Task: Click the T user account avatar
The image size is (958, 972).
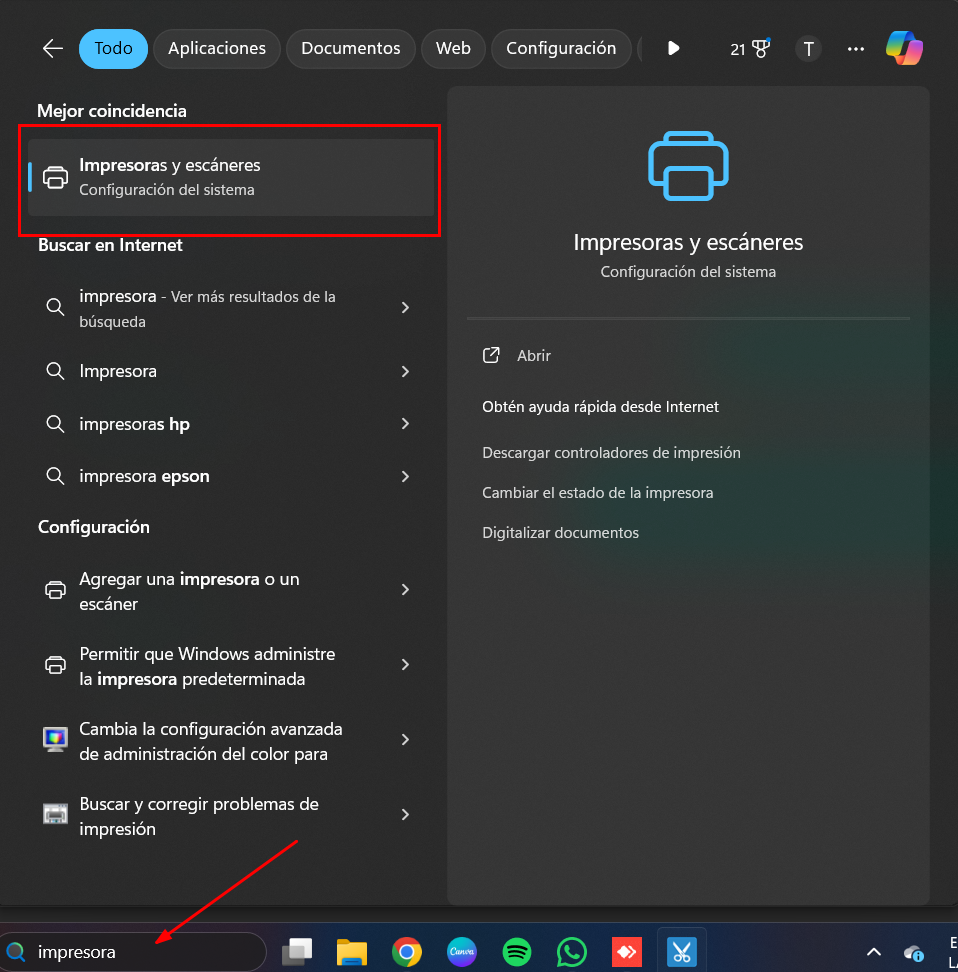Action: [808, 48]
